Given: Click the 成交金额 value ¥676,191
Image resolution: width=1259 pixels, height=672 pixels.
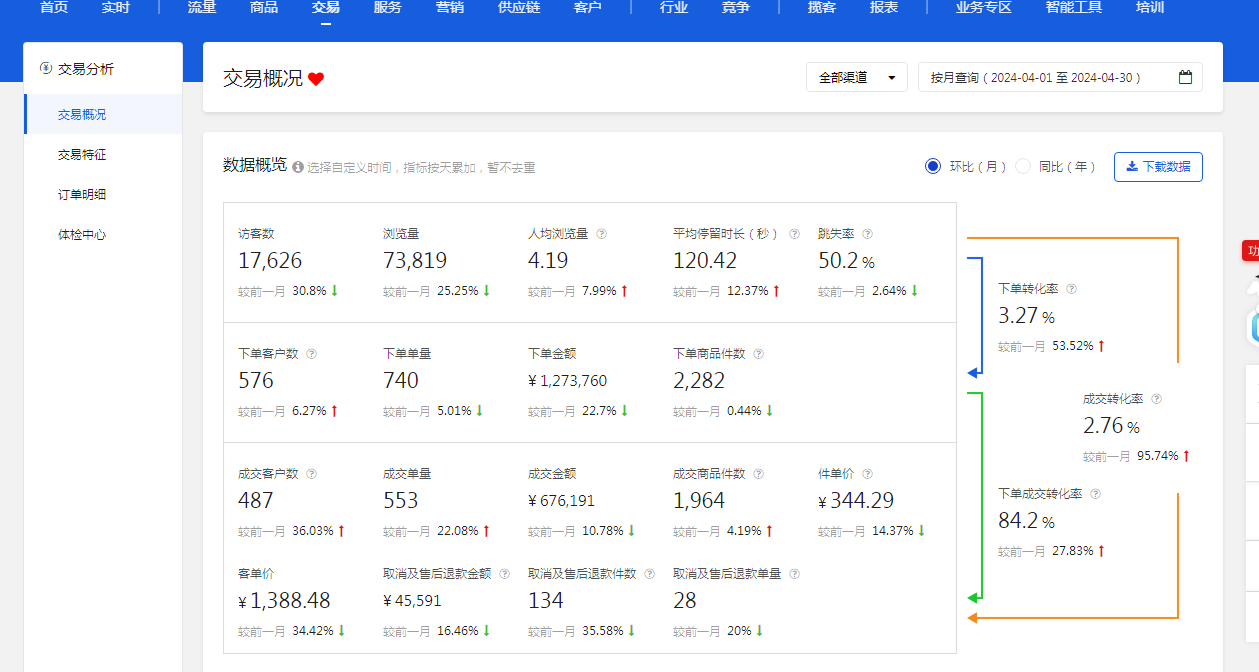Looking at the screenshot, I should (x=562, y=501).
